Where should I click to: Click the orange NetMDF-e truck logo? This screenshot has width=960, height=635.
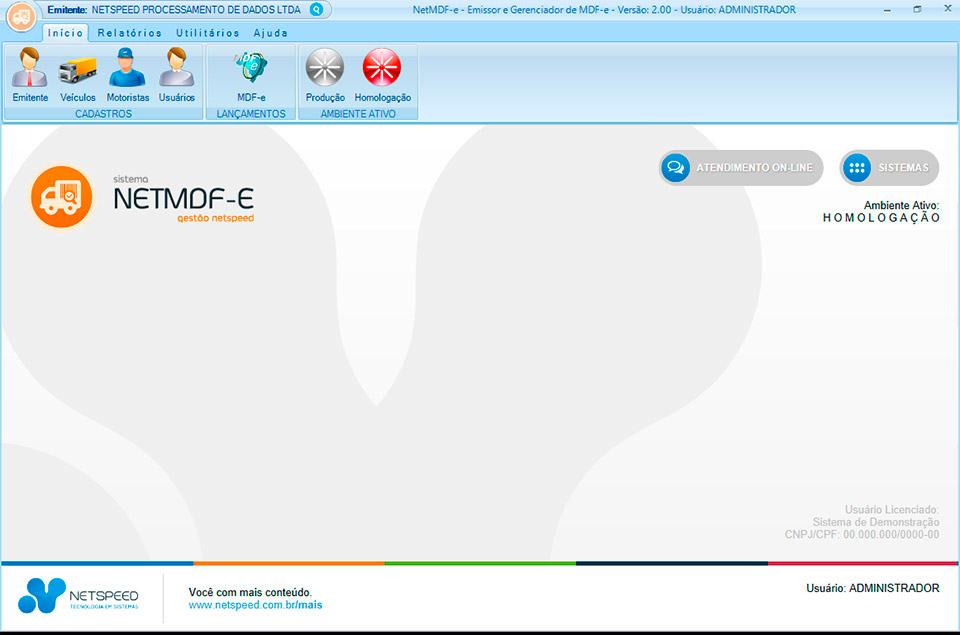pyautogui.click(x=61, y=197)
